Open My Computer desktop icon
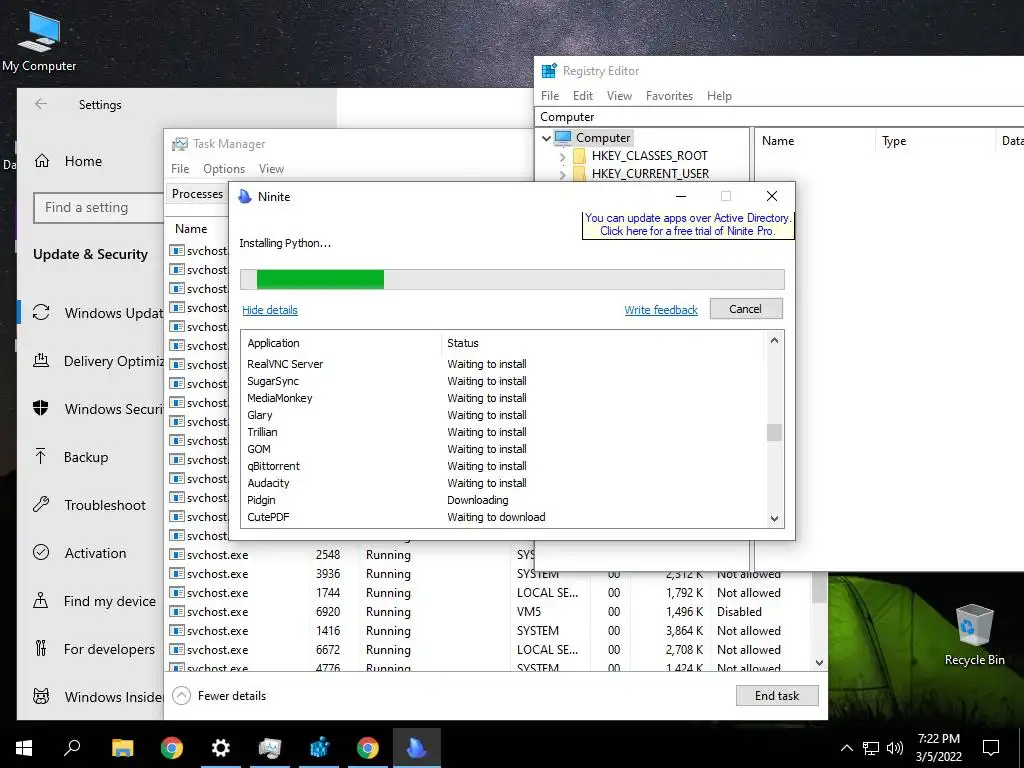The height and width of the screenshot is (768, 1024). pos(39,42)
